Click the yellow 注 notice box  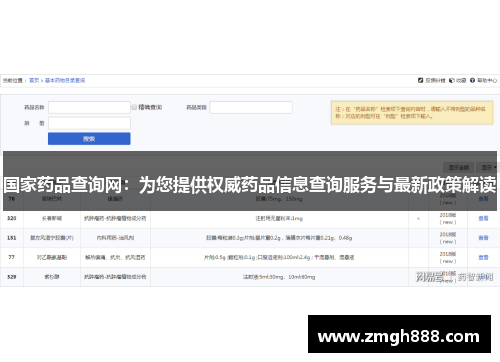click(412, 113)
